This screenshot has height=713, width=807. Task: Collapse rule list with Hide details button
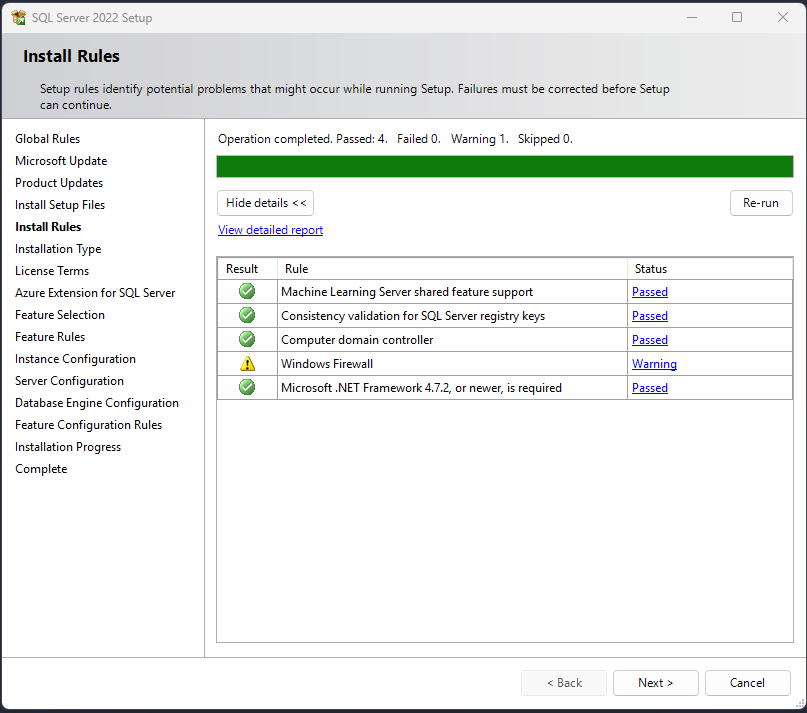[x=265, y=203]
